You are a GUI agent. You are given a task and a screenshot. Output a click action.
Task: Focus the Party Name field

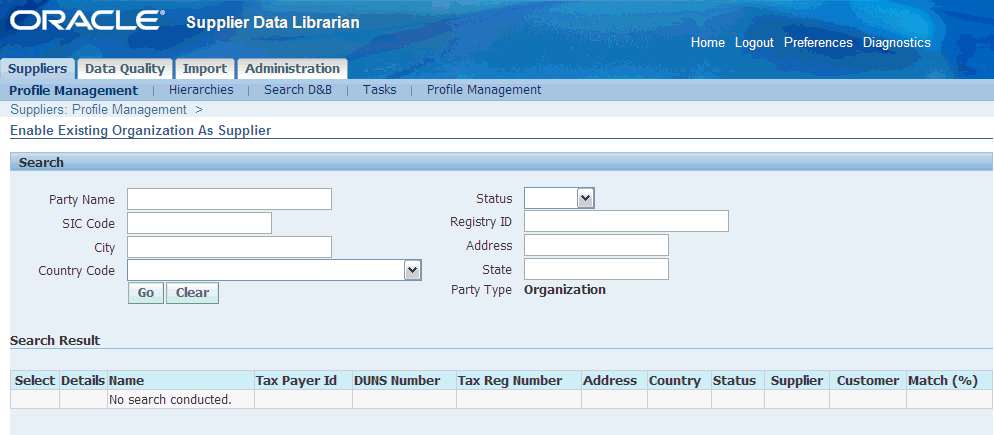coord(229,199)
